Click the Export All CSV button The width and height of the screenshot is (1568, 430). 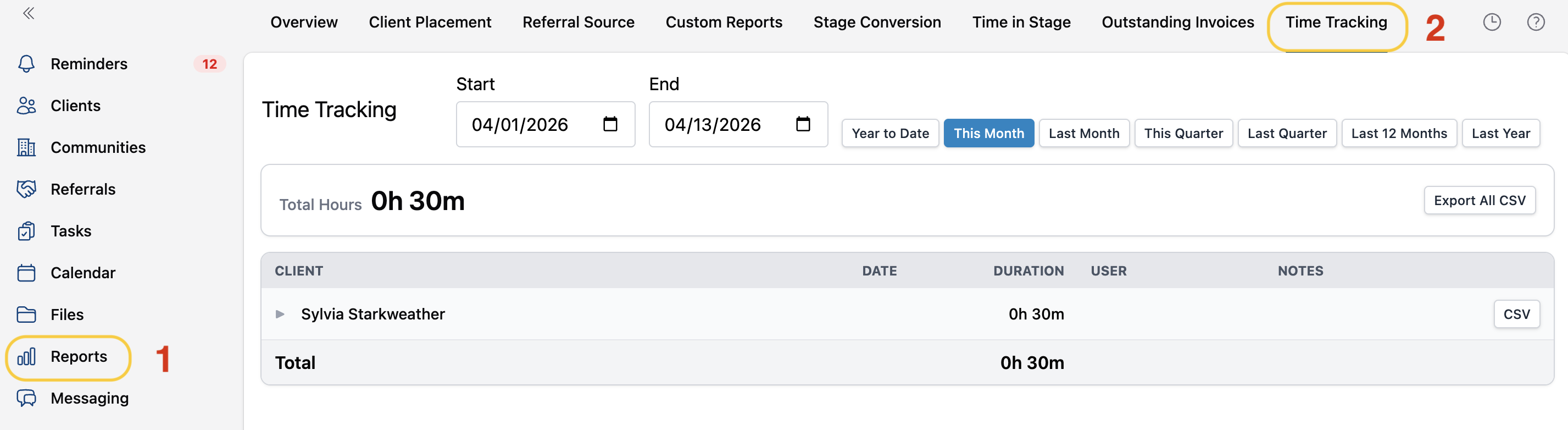[x=1479, y=200]
